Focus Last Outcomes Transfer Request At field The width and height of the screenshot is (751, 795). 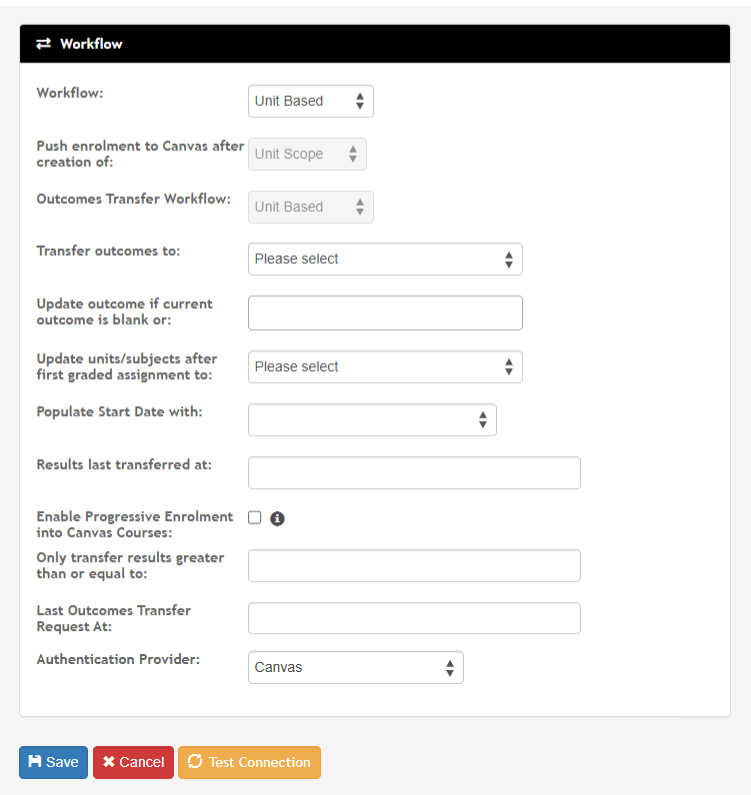pyautogui.click(x=414, y=618)
